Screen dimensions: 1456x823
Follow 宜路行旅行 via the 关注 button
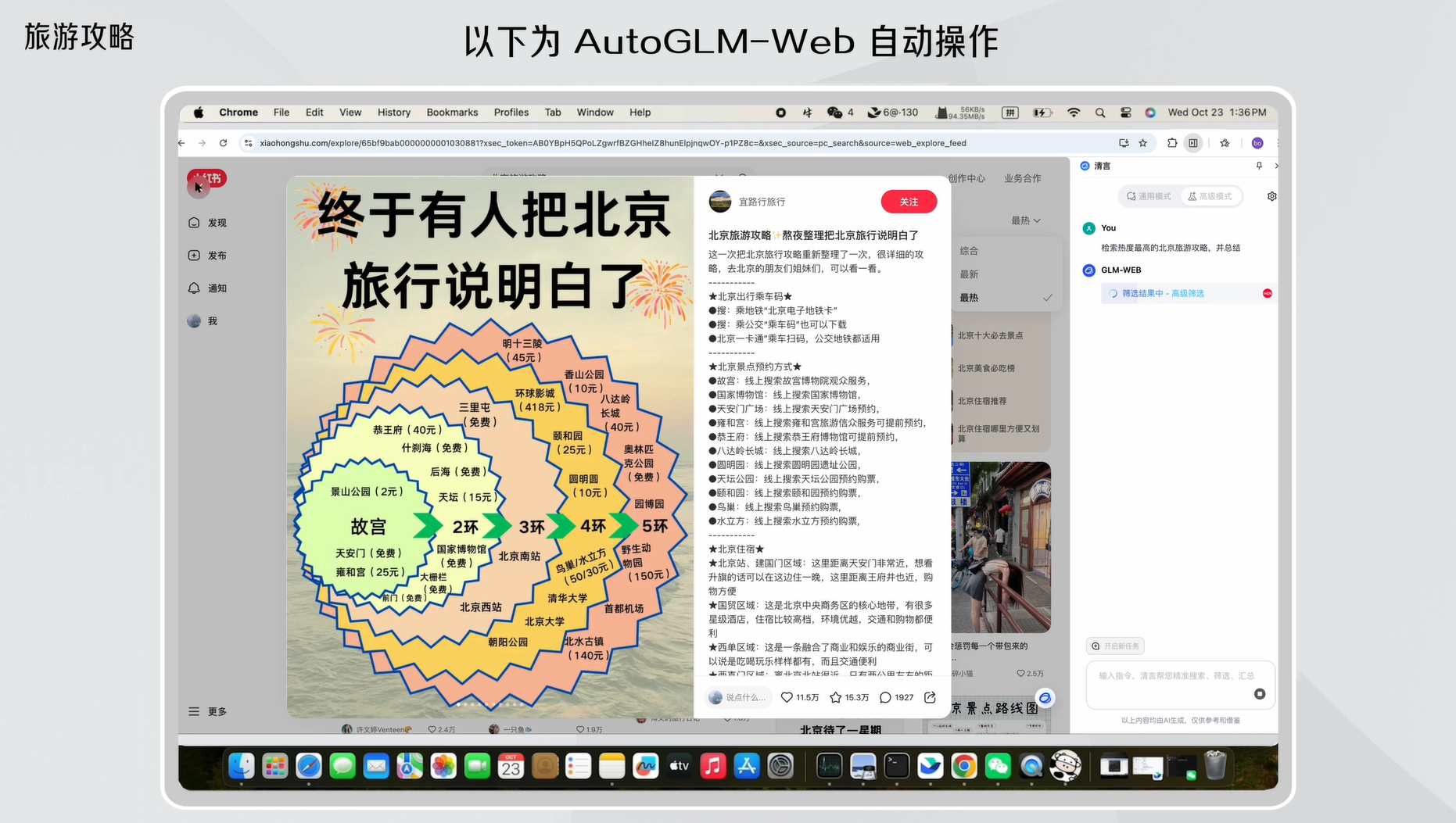908,202
